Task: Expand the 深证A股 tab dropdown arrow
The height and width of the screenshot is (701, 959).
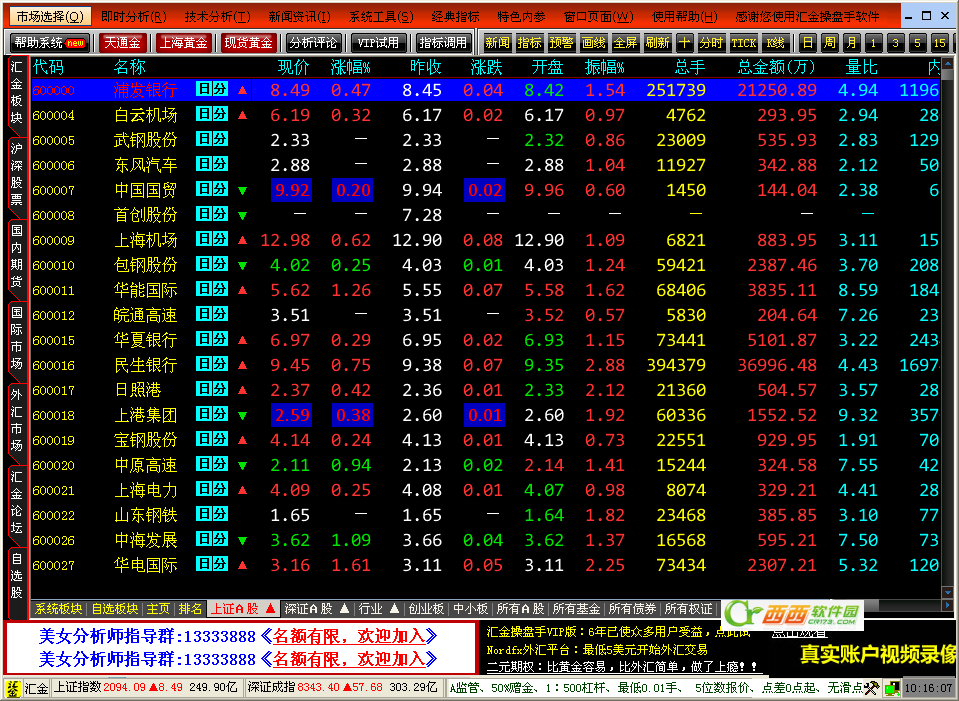Action: point(344,608)
